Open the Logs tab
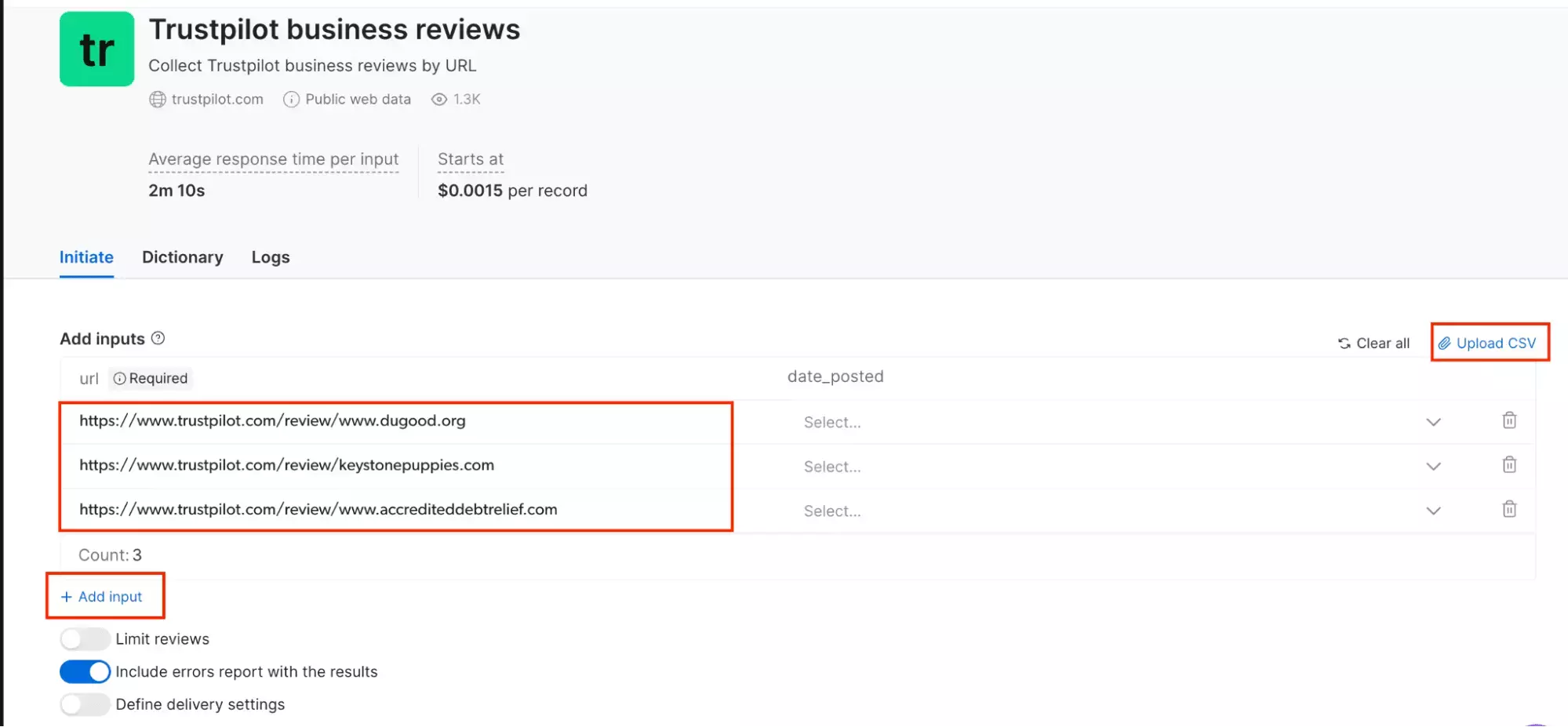Image resolution: width=1568 pixels, height=727 pixels. (270, 257)
